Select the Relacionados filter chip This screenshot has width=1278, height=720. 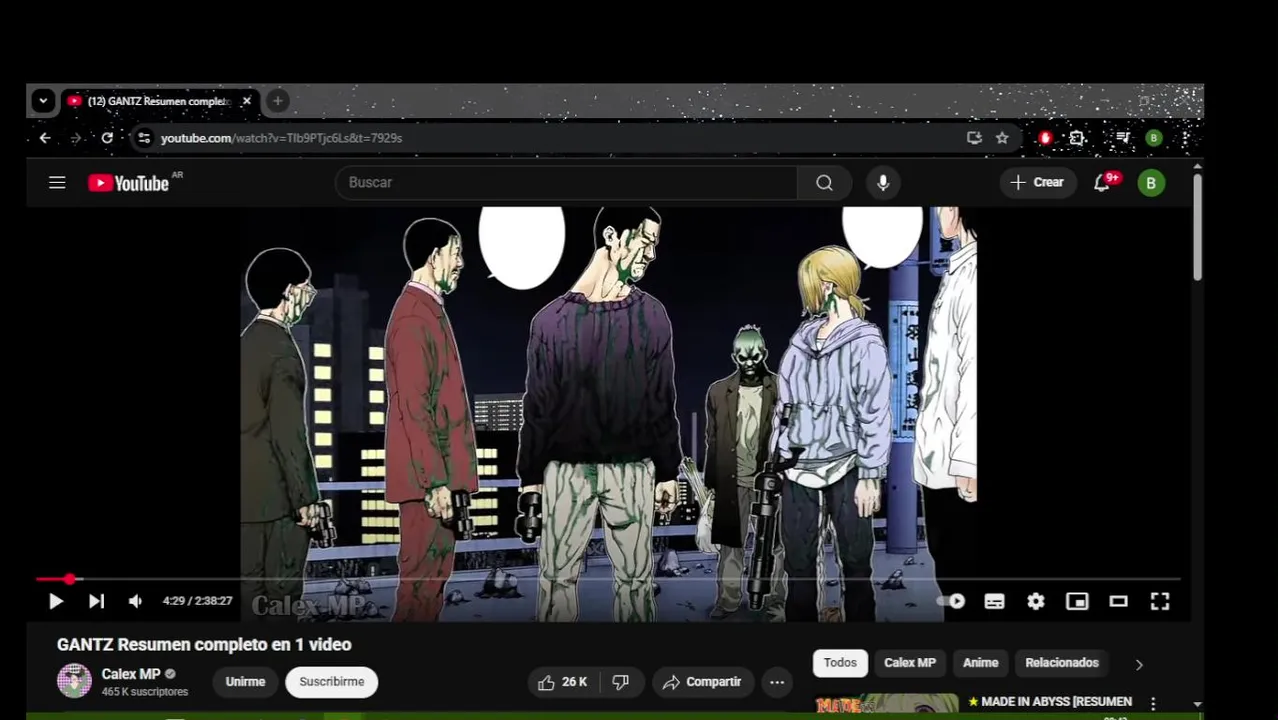(x=1061, y=663)
